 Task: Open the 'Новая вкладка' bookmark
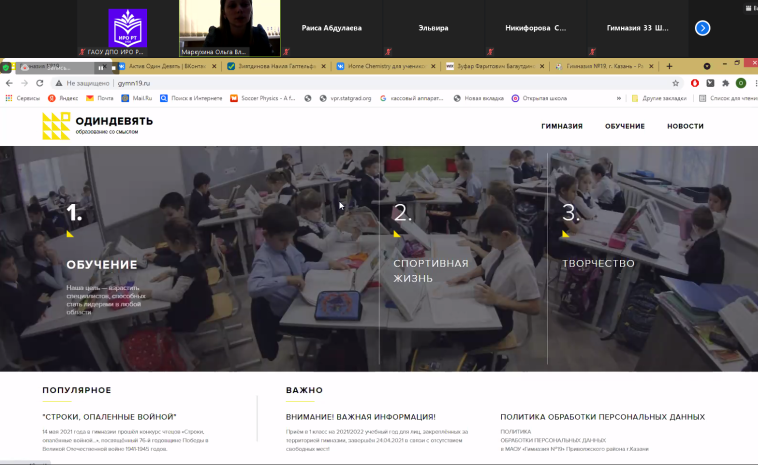point(479,98)
